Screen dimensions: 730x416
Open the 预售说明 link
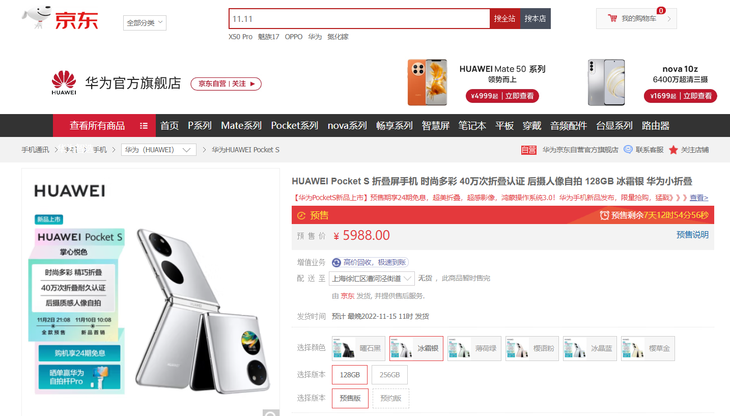click(x=692, y=235)
